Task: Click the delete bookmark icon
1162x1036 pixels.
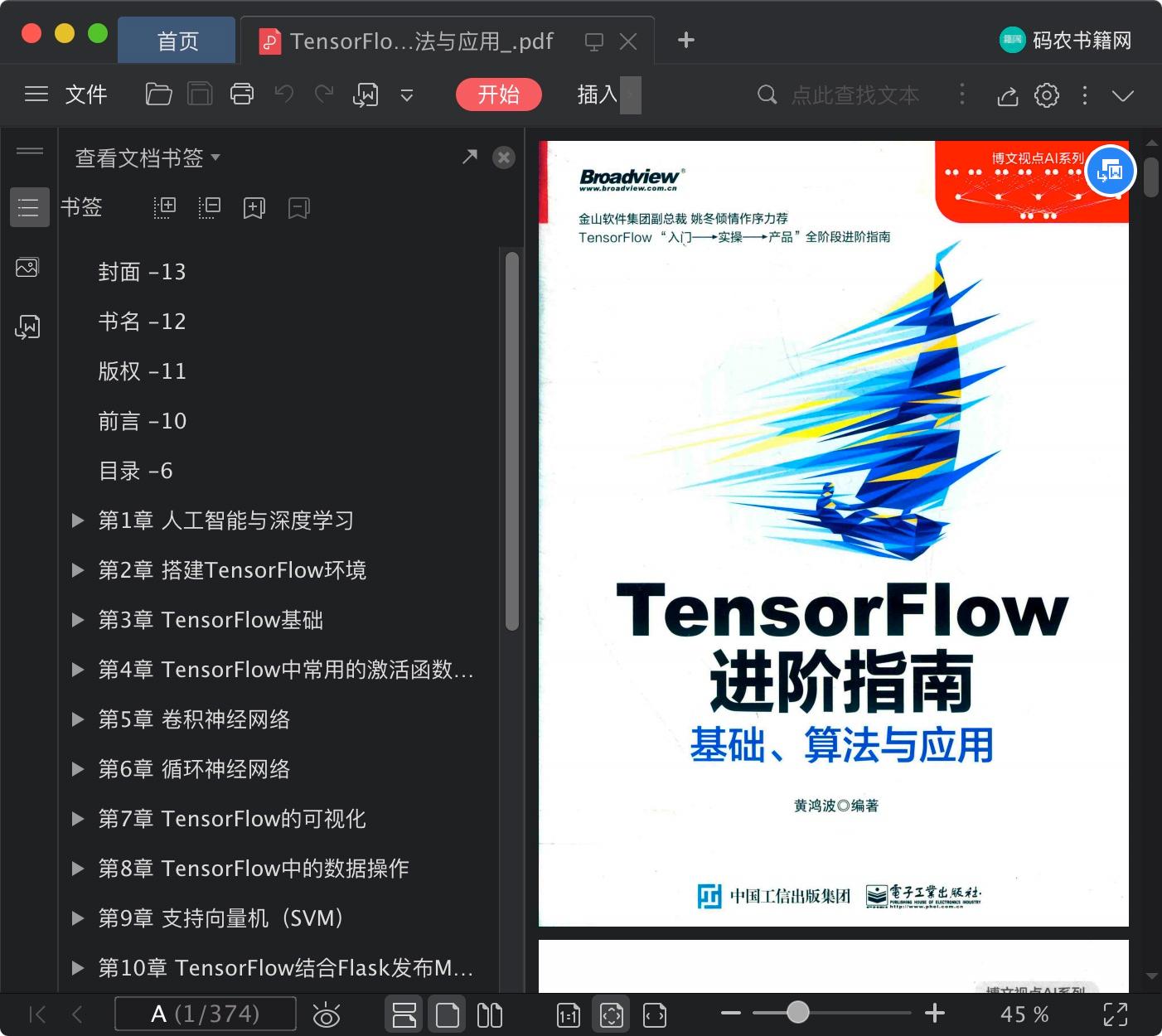Action: coord(299,207)
